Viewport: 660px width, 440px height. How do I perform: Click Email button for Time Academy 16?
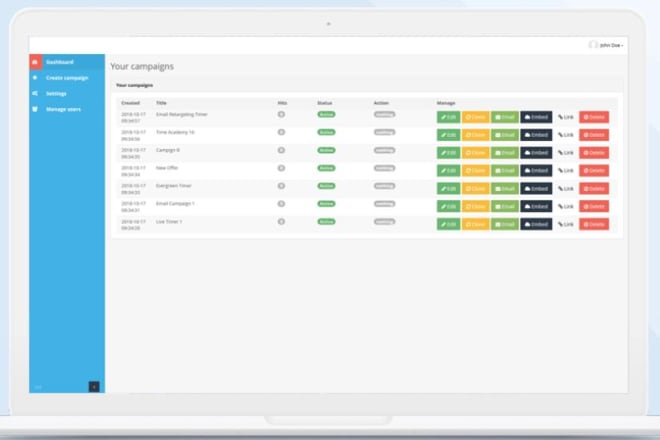tap(505, 135)
